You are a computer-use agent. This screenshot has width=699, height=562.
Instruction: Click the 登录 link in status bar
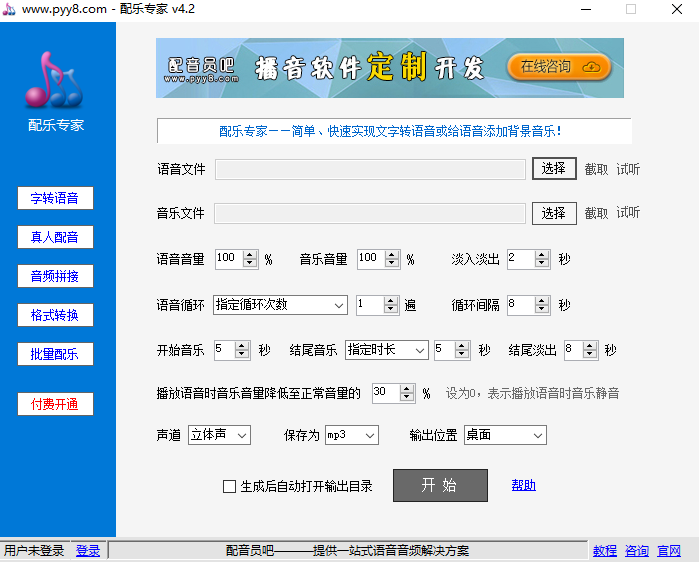(x=88, y=551)
